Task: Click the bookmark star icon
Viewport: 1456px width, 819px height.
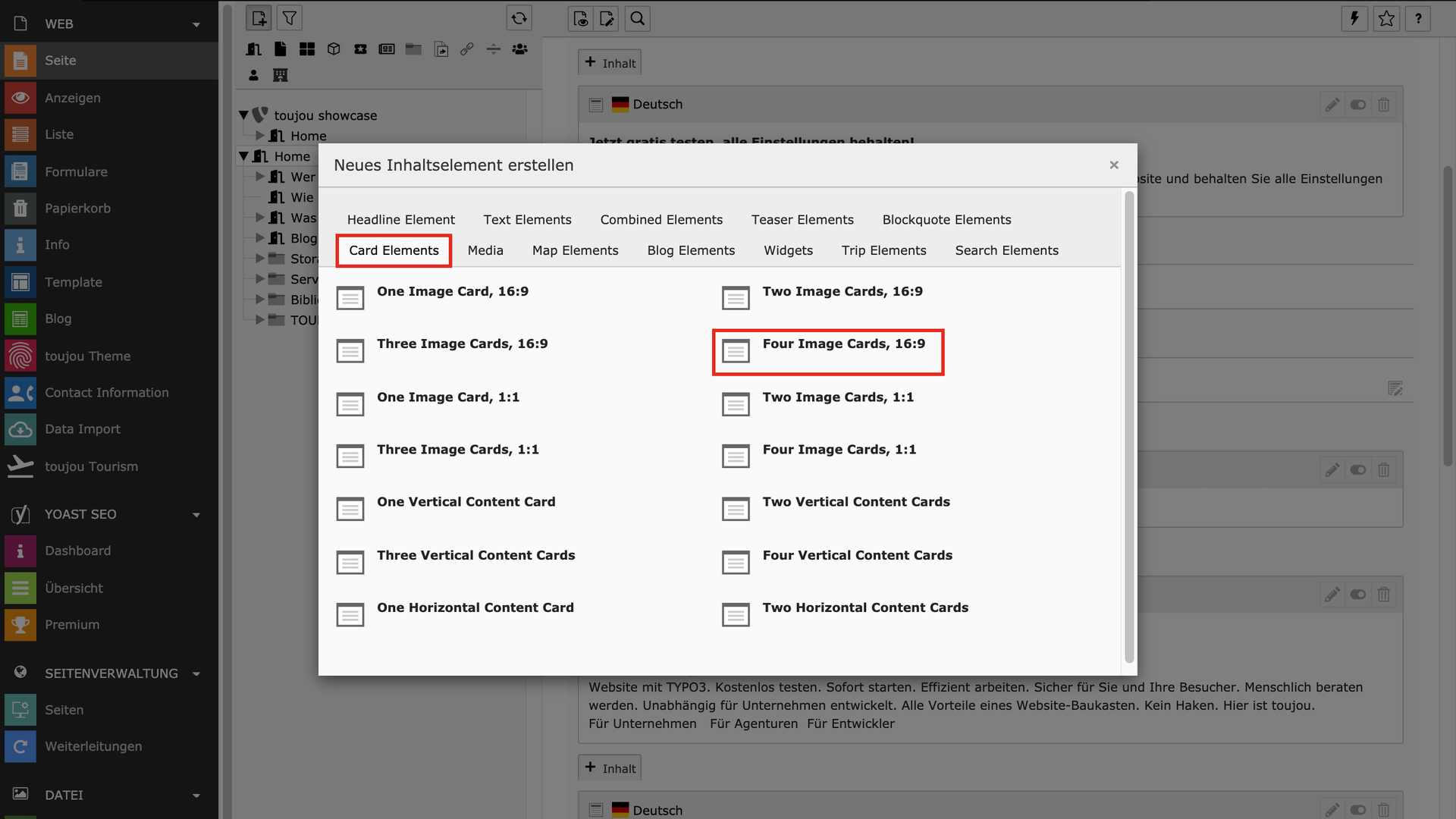Action: coord(1386,18)
